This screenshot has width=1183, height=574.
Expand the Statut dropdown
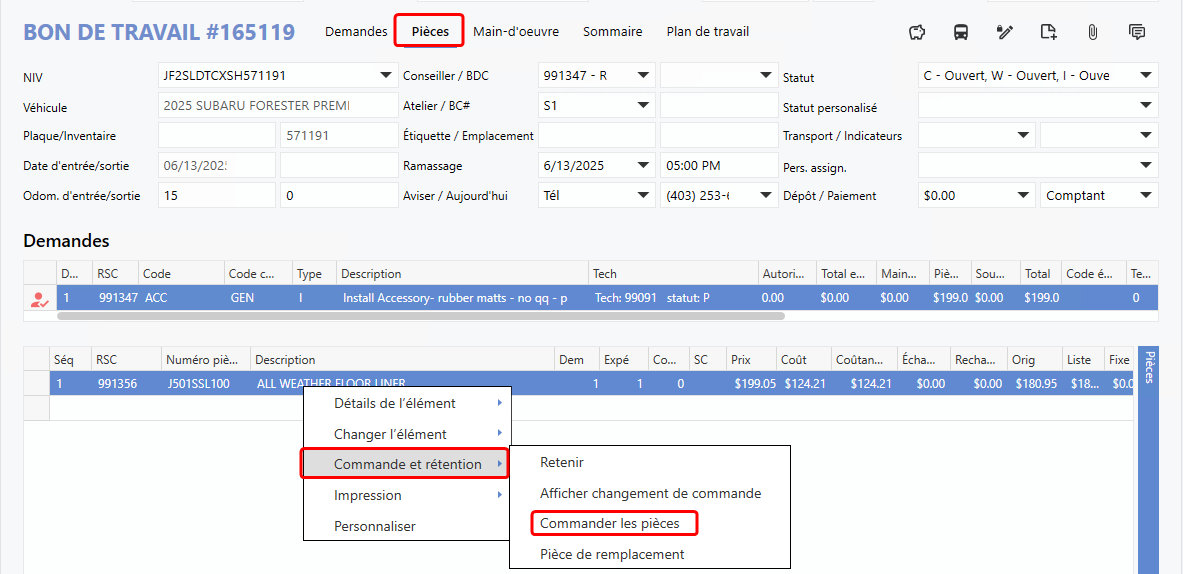pos(1145,76)
